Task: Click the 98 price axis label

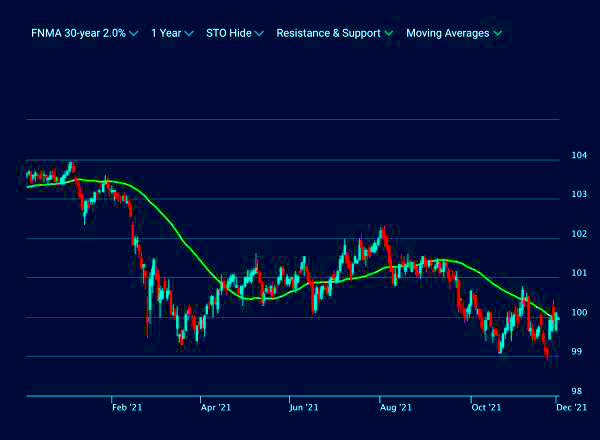Action: tap(578, 391)
